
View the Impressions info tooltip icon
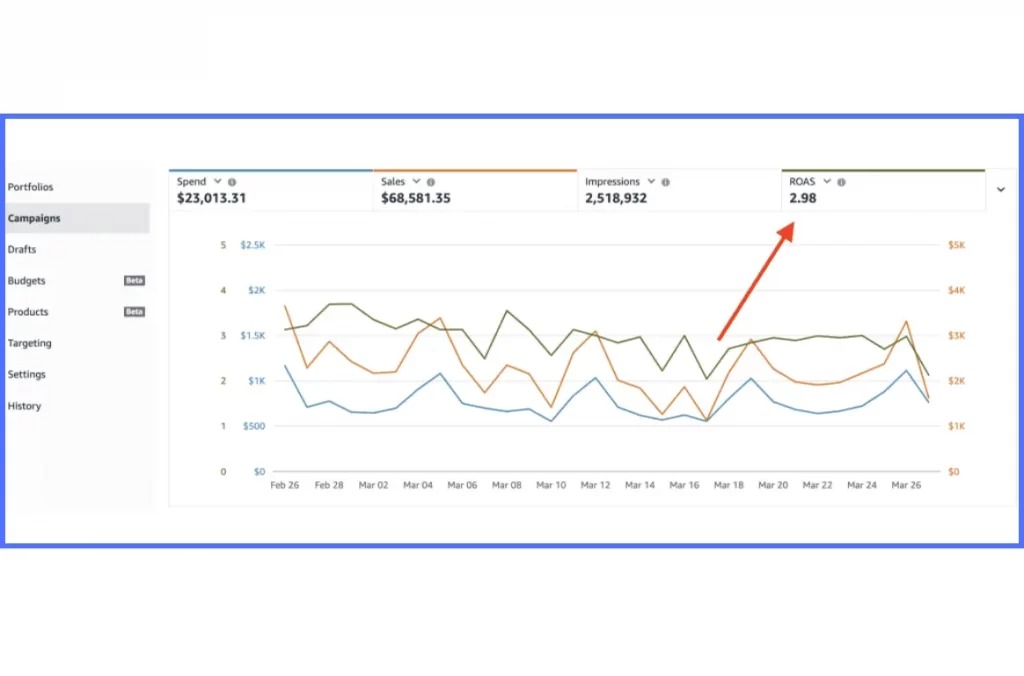point(666,182)
